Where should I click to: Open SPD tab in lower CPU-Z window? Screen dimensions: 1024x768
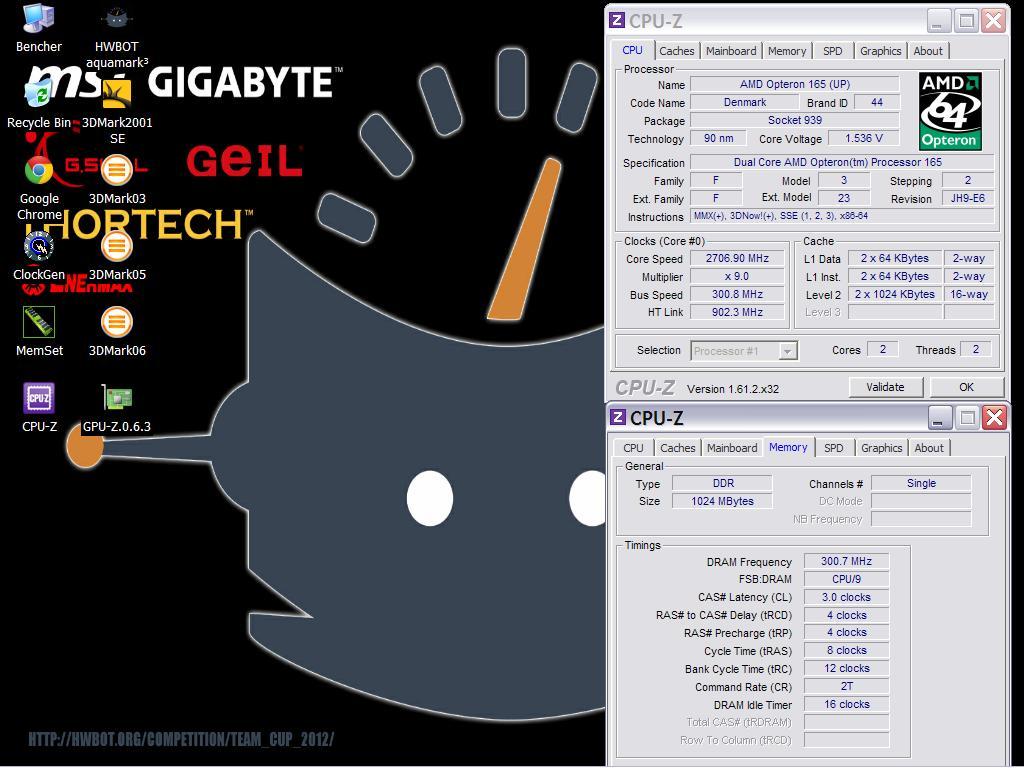(834, 448)
